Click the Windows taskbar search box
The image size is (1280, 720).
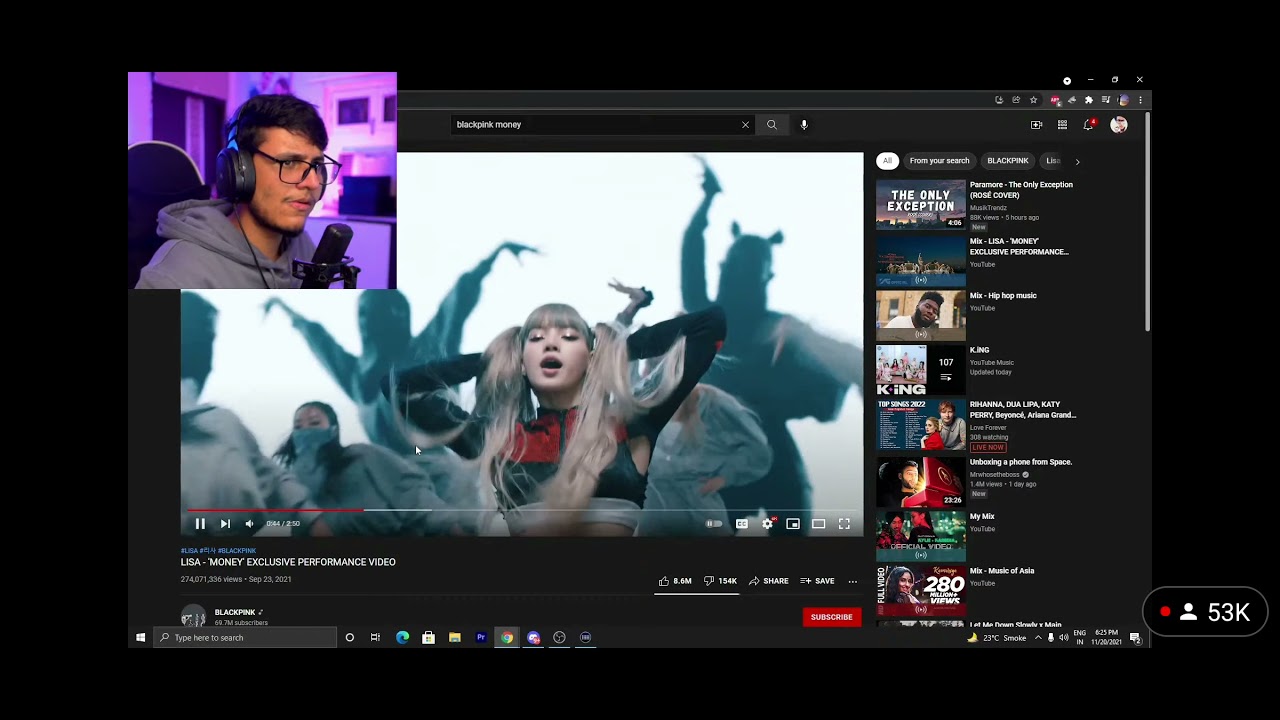[246, 637]
